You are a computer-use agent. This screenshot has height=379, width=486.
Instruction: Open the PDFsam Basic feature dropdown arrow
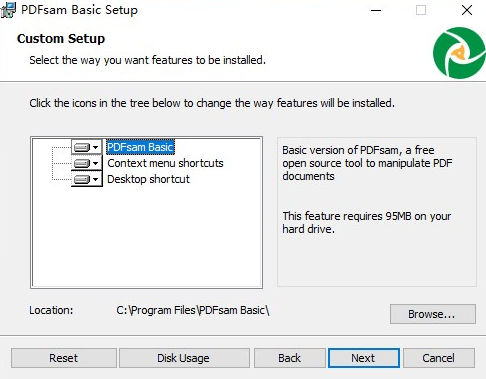point(96,147)
